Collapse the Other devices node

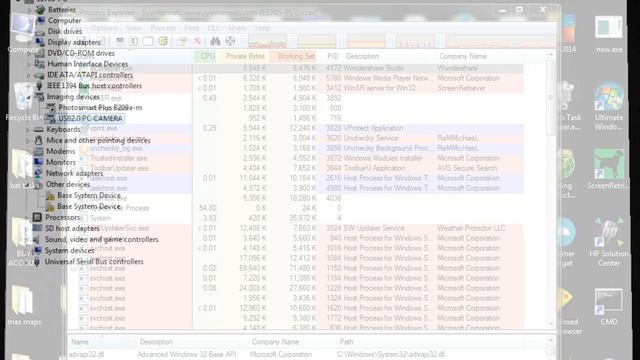[x=27, y=185]
